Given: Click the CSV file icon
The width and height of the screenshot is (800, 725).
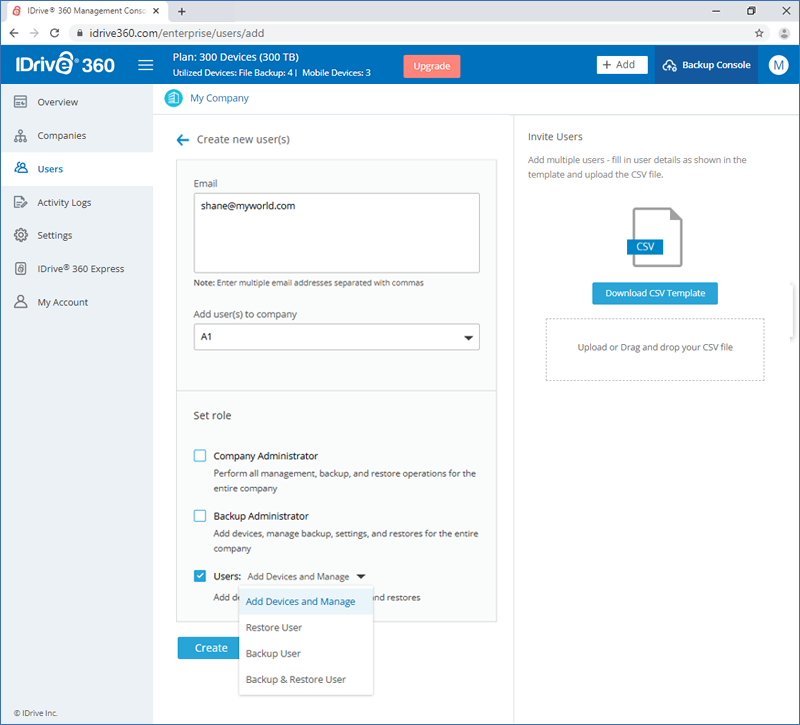Looking at the screenshot, I should [655, 237].
